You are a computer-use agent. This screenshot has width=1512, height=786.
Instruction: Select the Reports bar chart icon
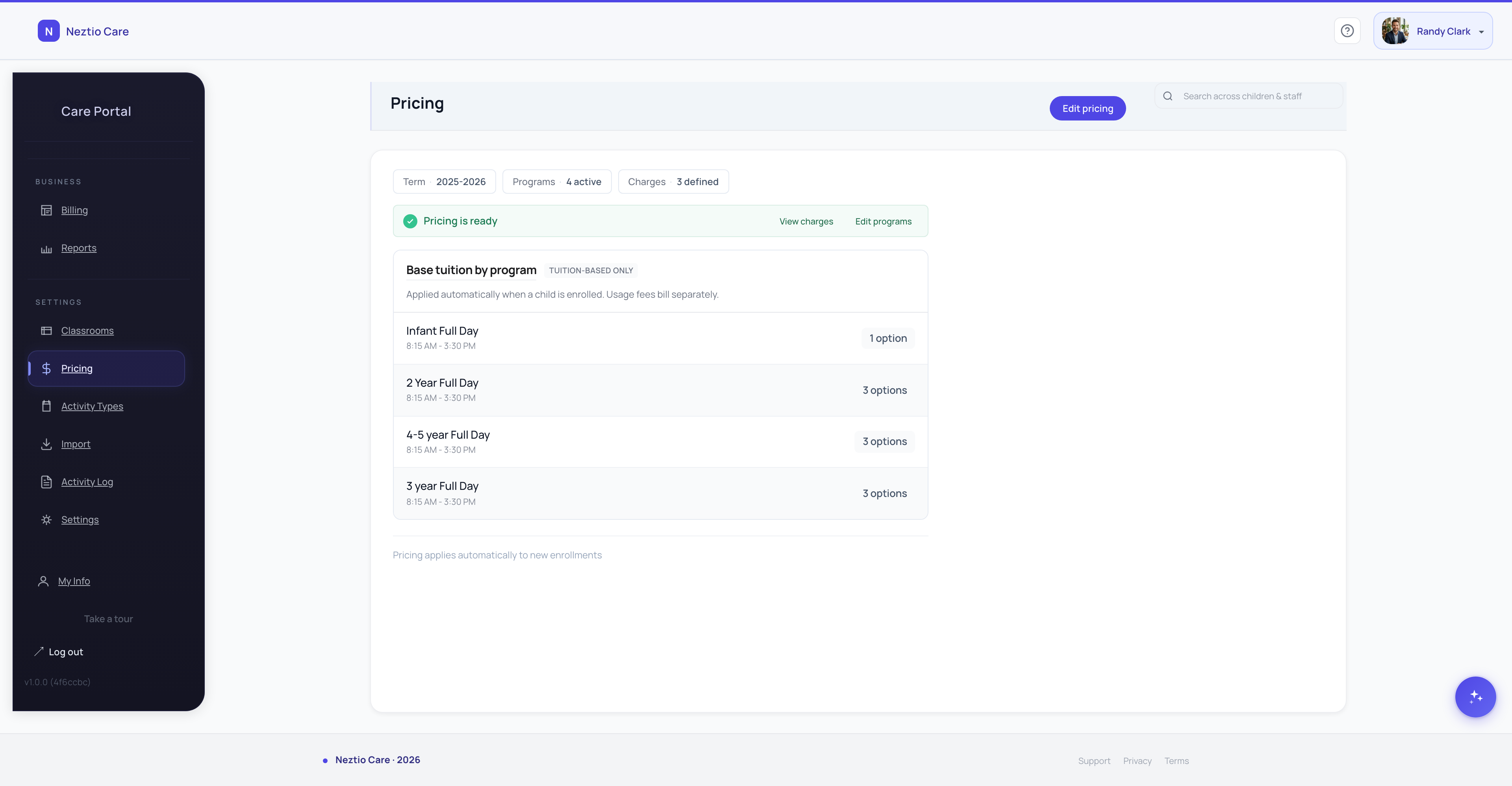click(x=47, y=248)
